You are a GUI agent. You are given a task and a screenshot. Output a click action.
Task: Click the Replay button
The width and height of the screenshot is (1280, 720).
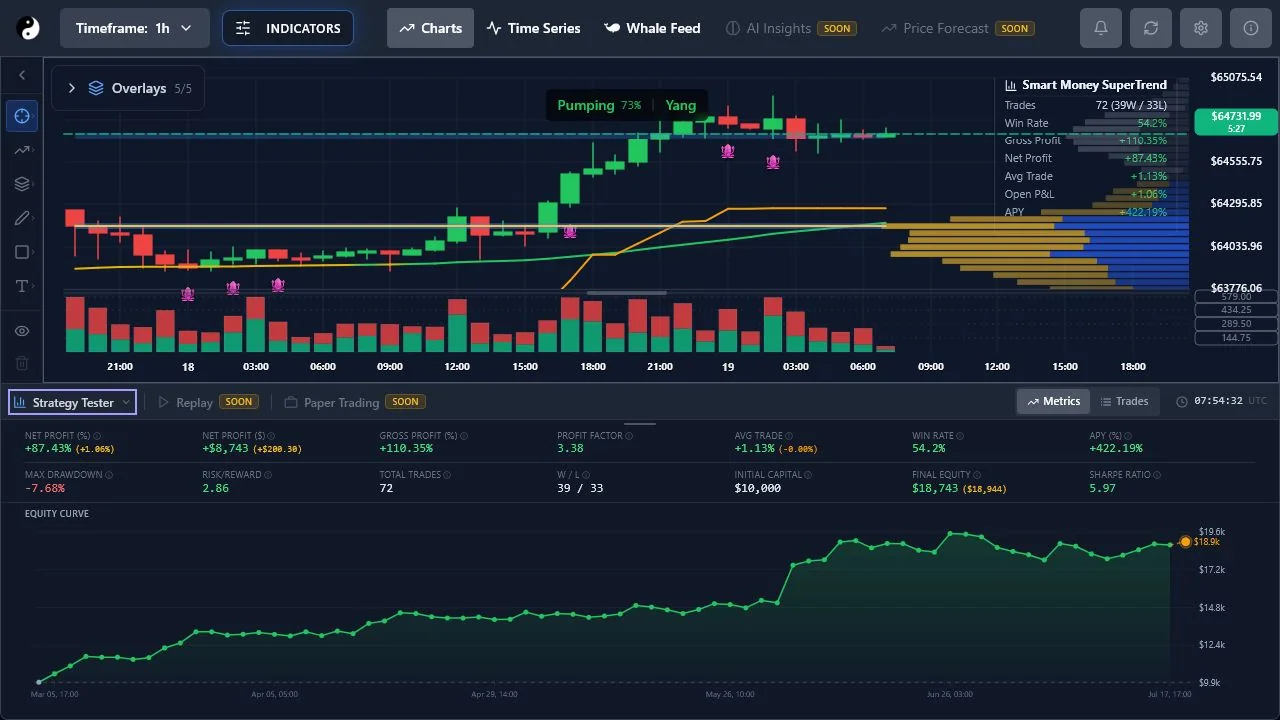click(x=208, y=402)
